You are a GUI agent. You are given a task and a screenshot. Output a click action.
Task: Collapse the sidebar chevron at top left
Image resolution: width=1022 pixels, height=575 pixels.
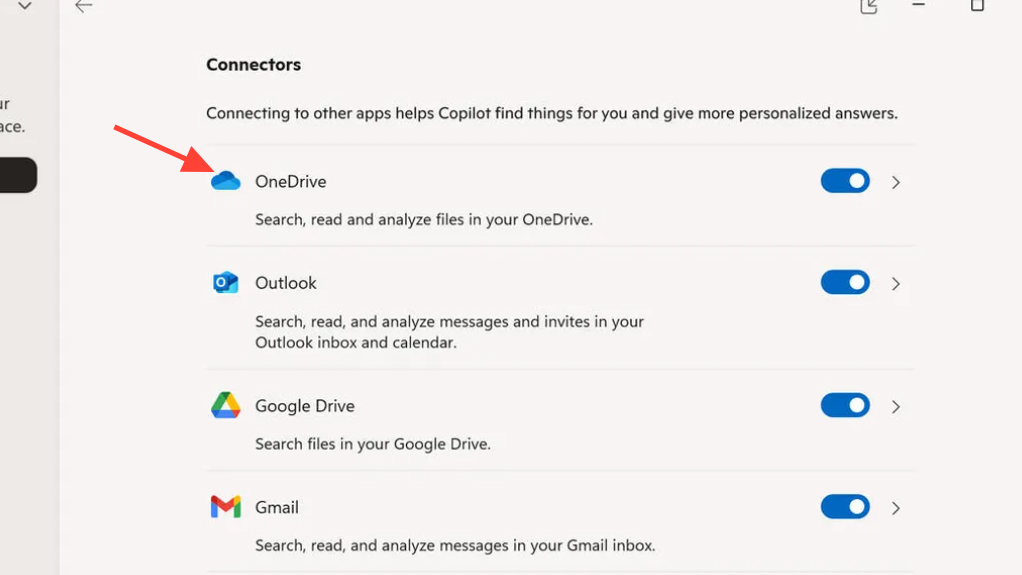(25, 6)
